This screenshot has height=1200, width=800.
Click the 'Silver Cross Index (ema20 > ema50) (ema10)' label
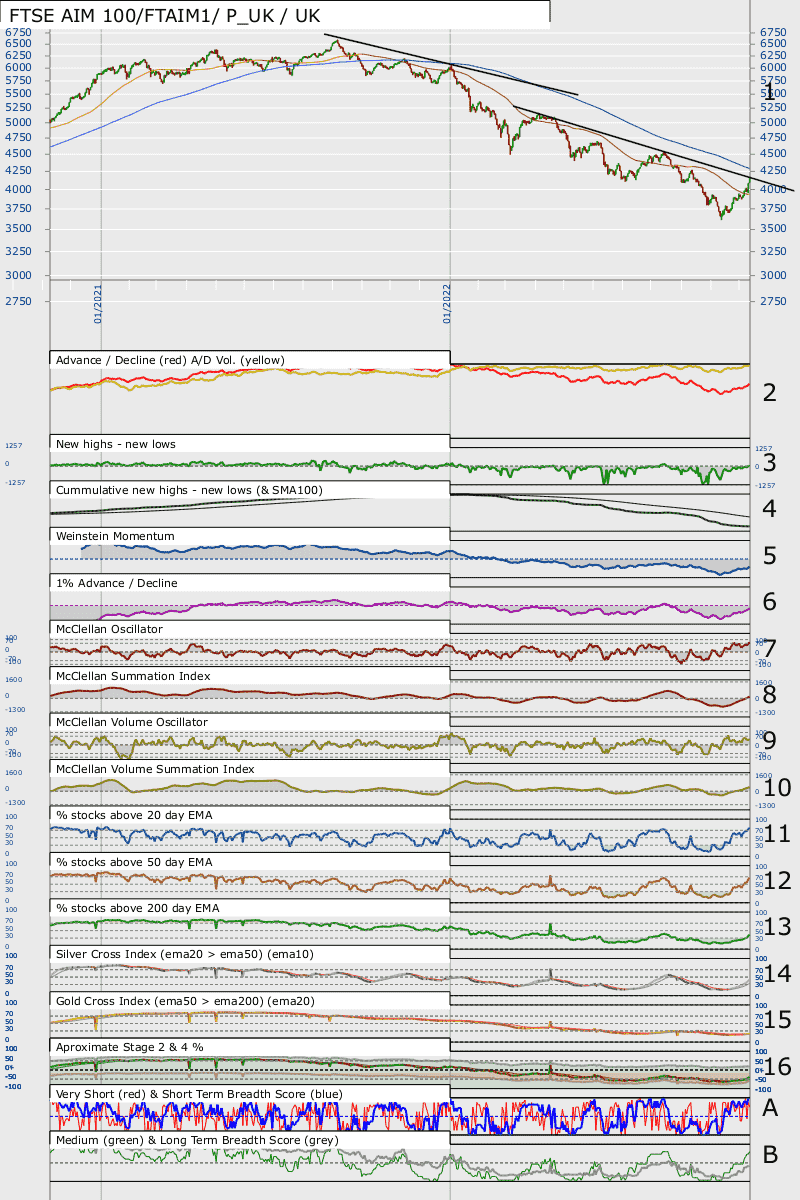[x=185, y=954]
